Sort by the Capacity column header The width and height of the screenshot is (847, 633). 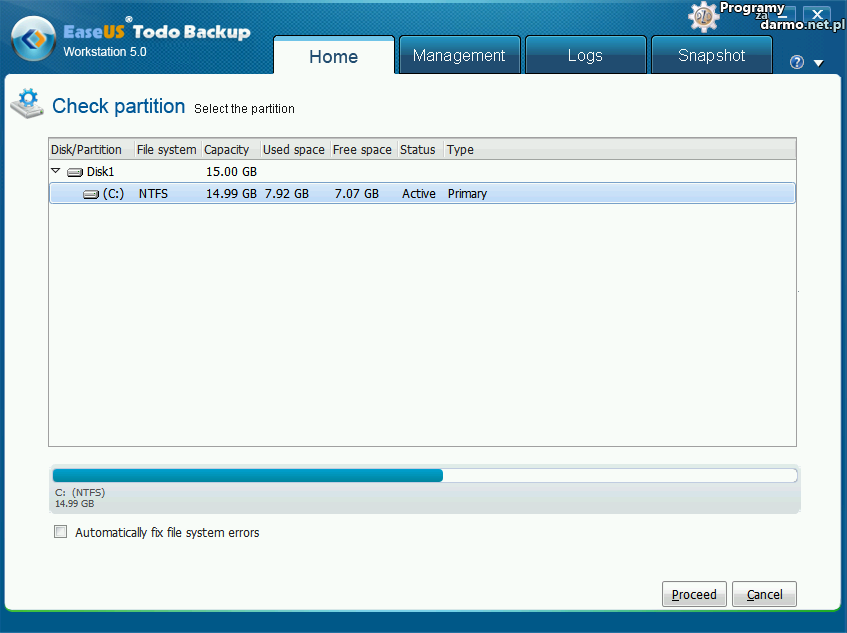coord(227,150)
